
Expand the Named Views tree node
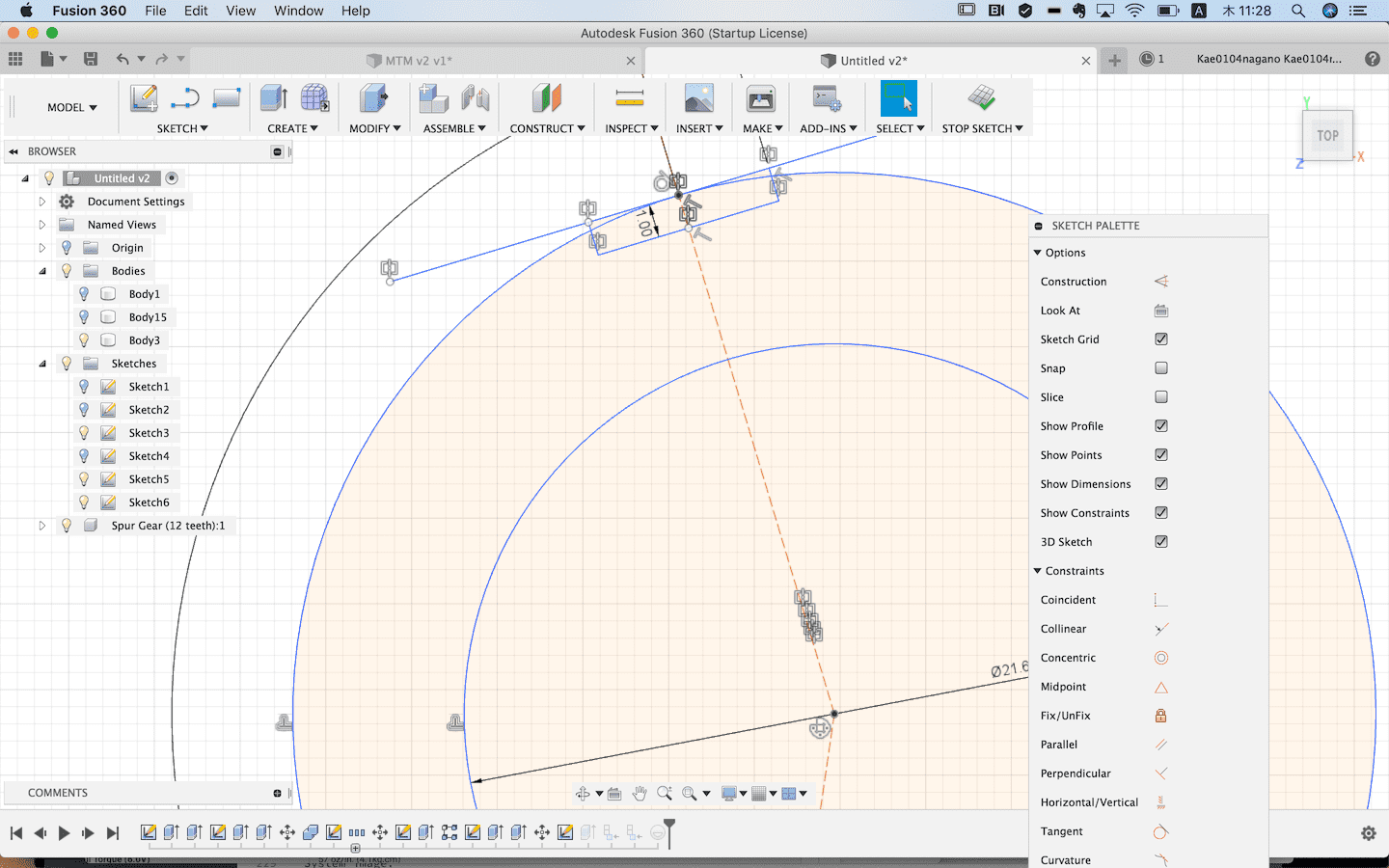point(42,225)
